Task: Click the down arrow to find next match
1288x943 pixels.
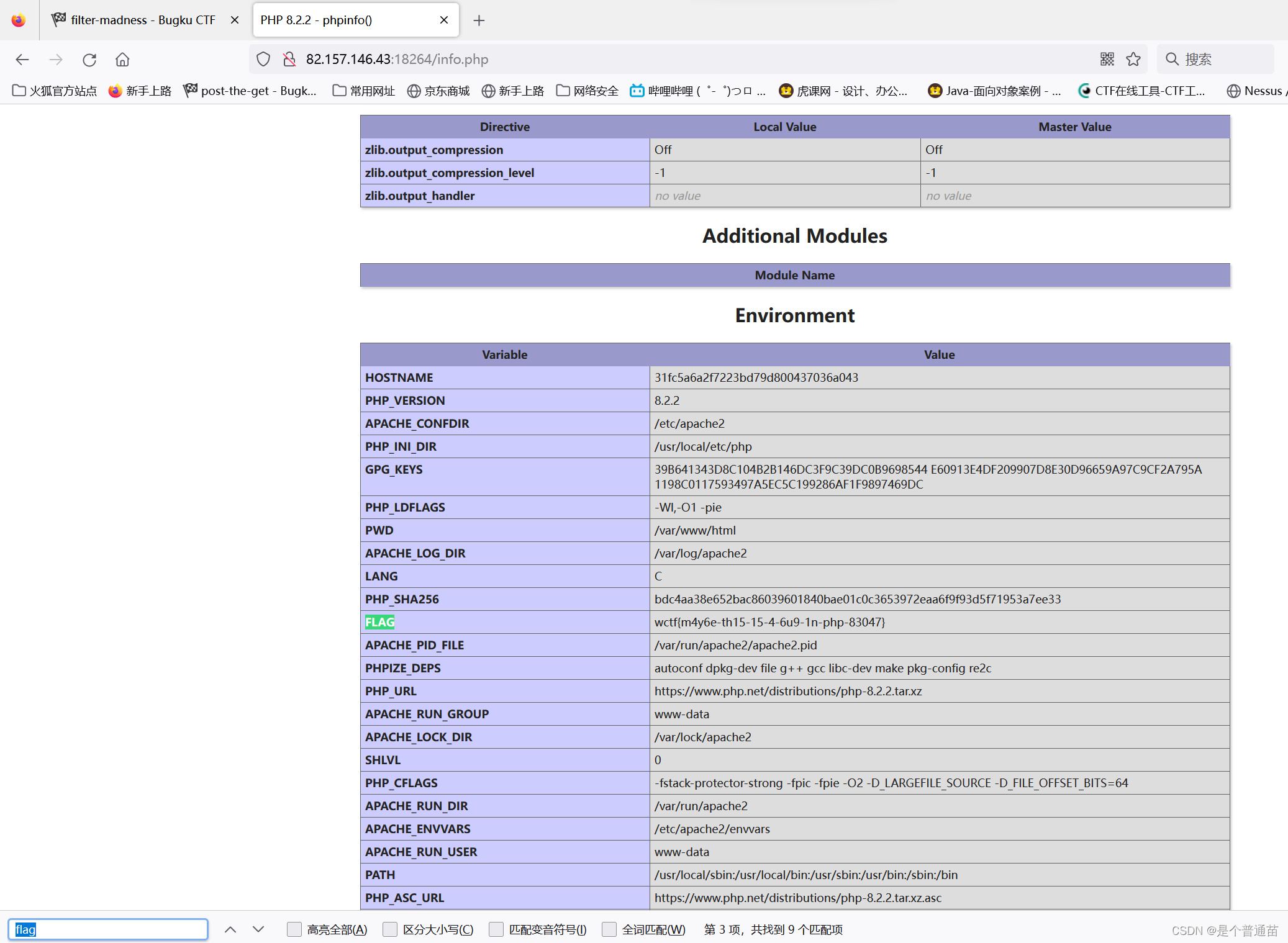Action: [258, 929]
